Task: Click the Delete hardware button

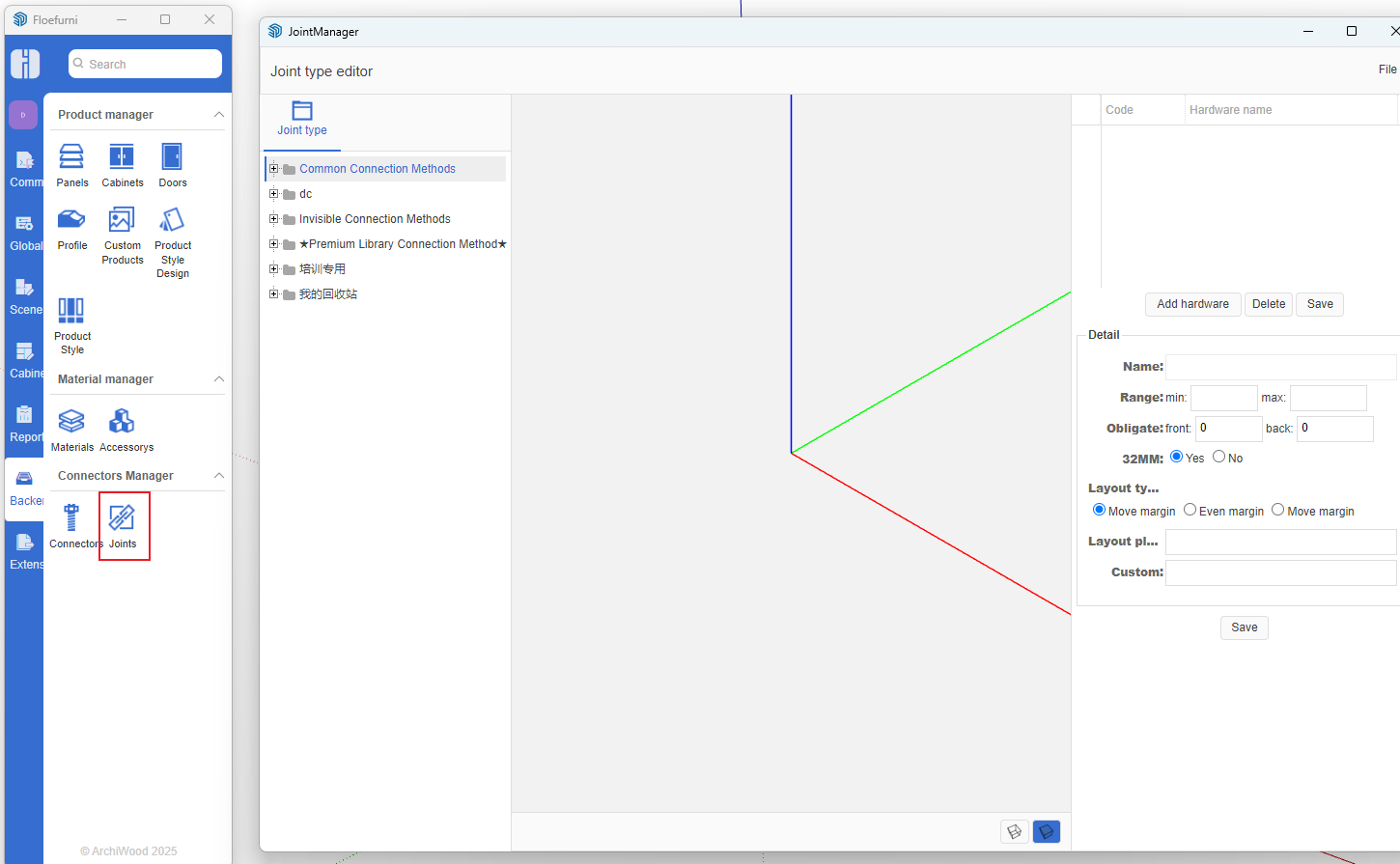Action: 1268,304
